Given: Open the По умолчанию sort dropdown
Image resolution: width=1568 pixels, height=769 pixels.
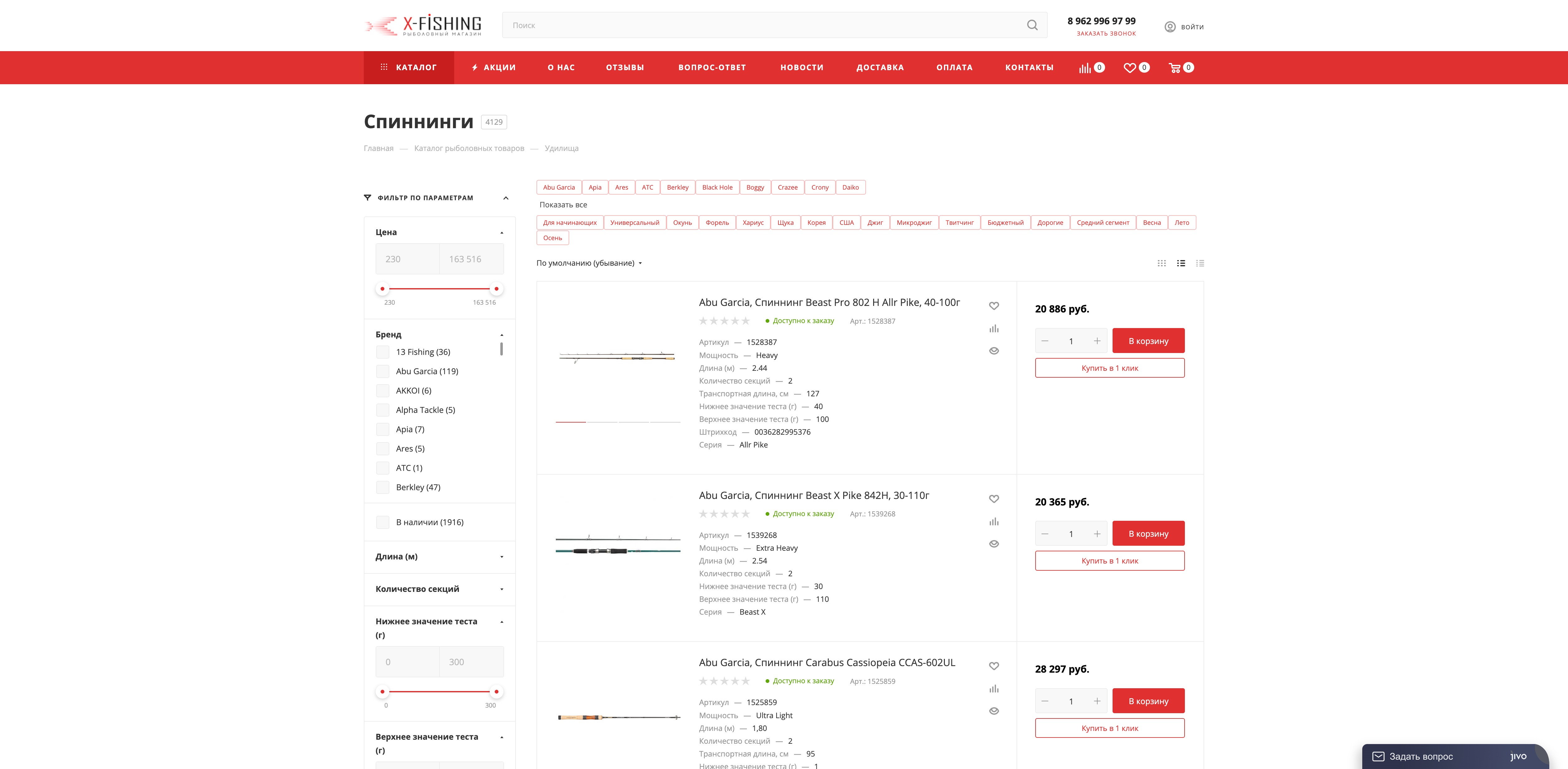Looking at the screenshot, I should pos(589,263).
